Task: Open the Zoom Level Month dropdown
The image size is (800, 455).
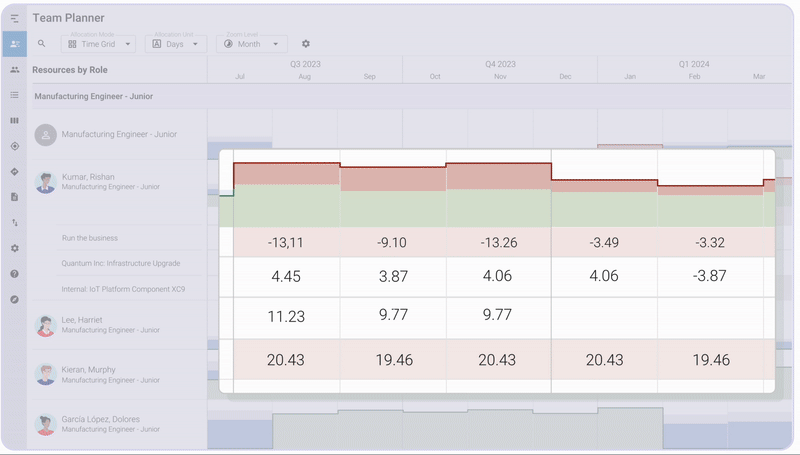Action: tap(252, 44)
